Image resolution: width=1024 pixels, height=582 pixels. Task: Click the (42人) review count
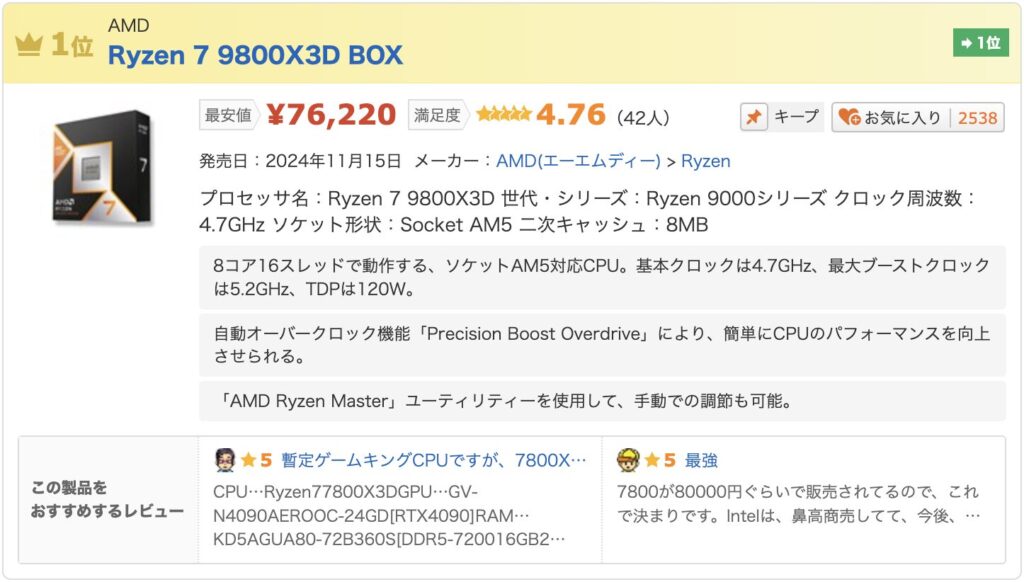[x=643, y=117]
